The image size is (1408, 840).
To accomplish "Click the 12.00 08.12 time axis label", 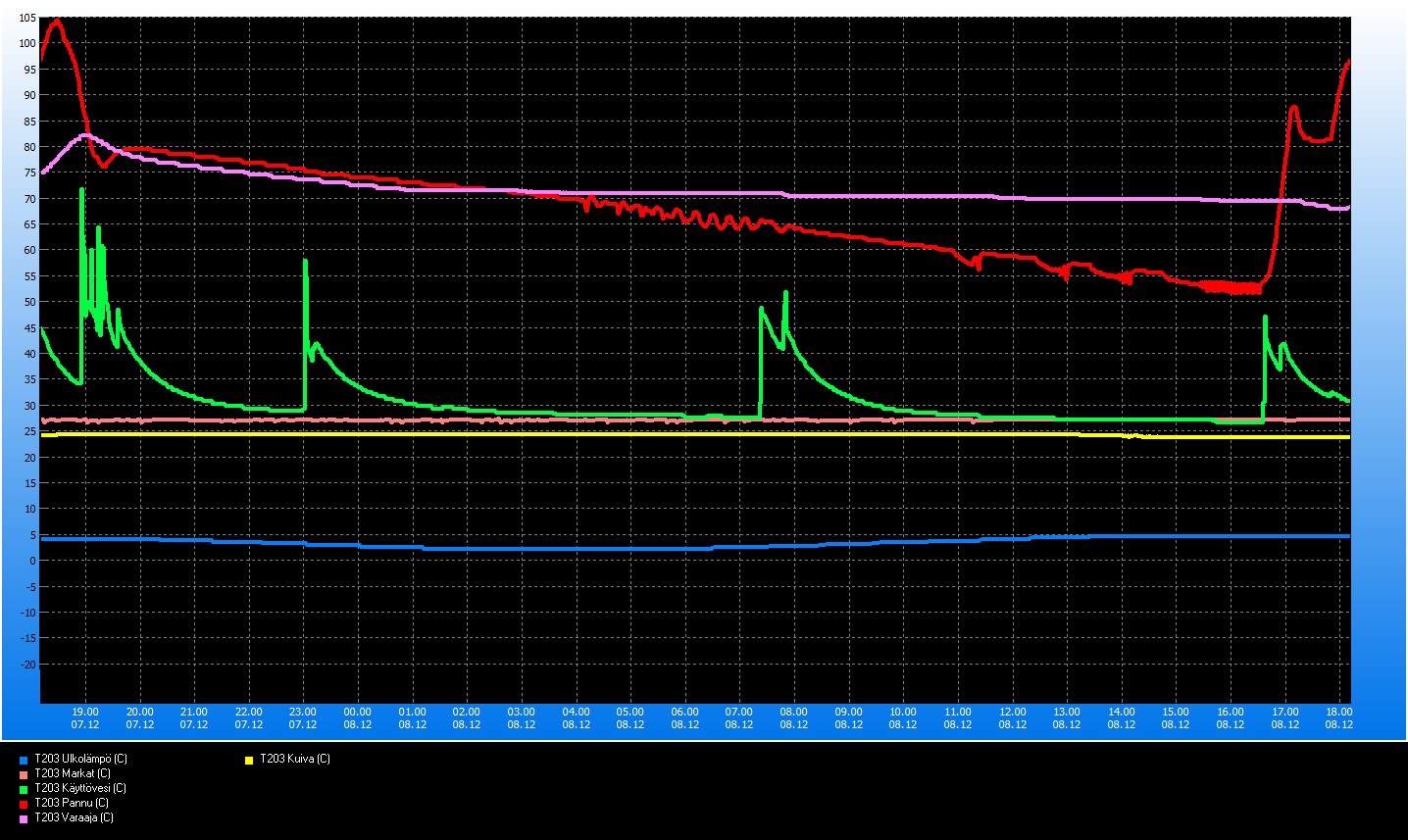I will [1013, 718].
